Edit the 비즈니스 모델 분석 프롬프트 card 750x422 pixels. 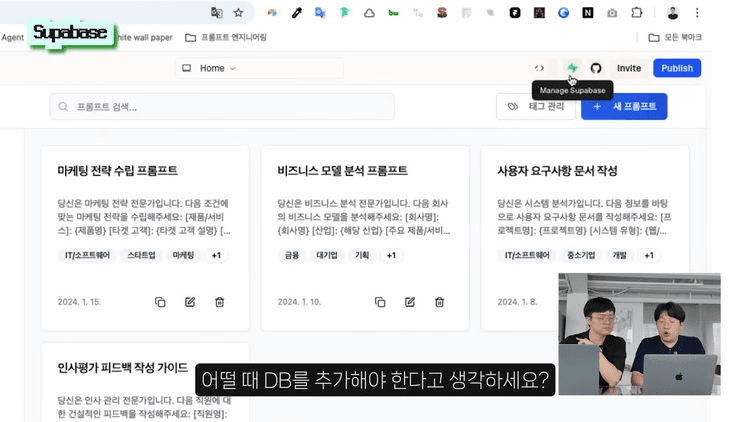(410, 302)
